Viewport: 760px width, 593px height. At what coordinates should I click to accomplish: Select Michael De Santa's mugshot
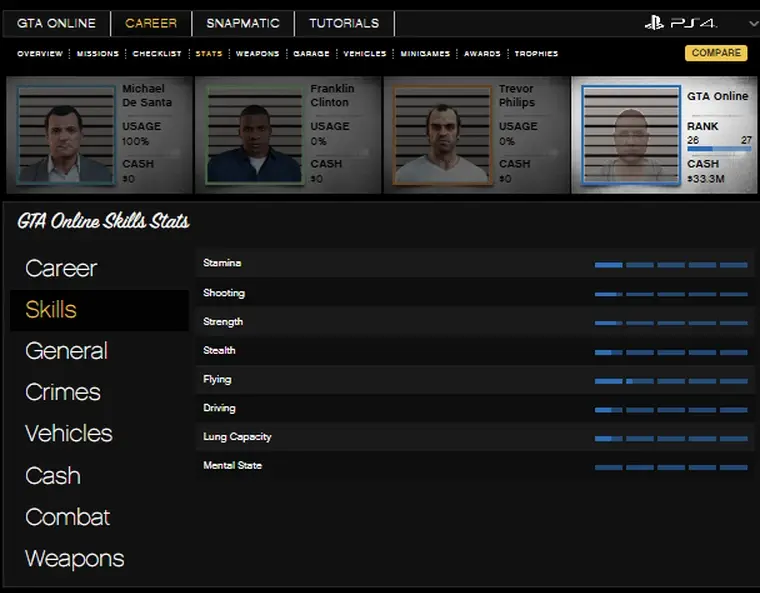pyautogui.click(x=65, y=135)
